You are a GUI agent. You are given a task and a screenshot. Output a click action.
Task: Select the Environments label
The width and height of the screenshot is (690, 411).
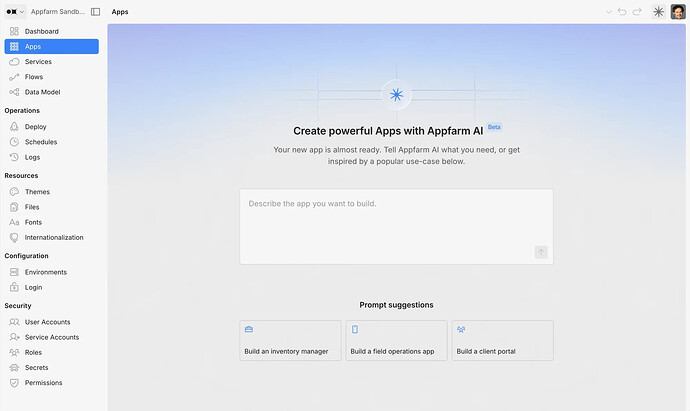[x=46, y=272]
